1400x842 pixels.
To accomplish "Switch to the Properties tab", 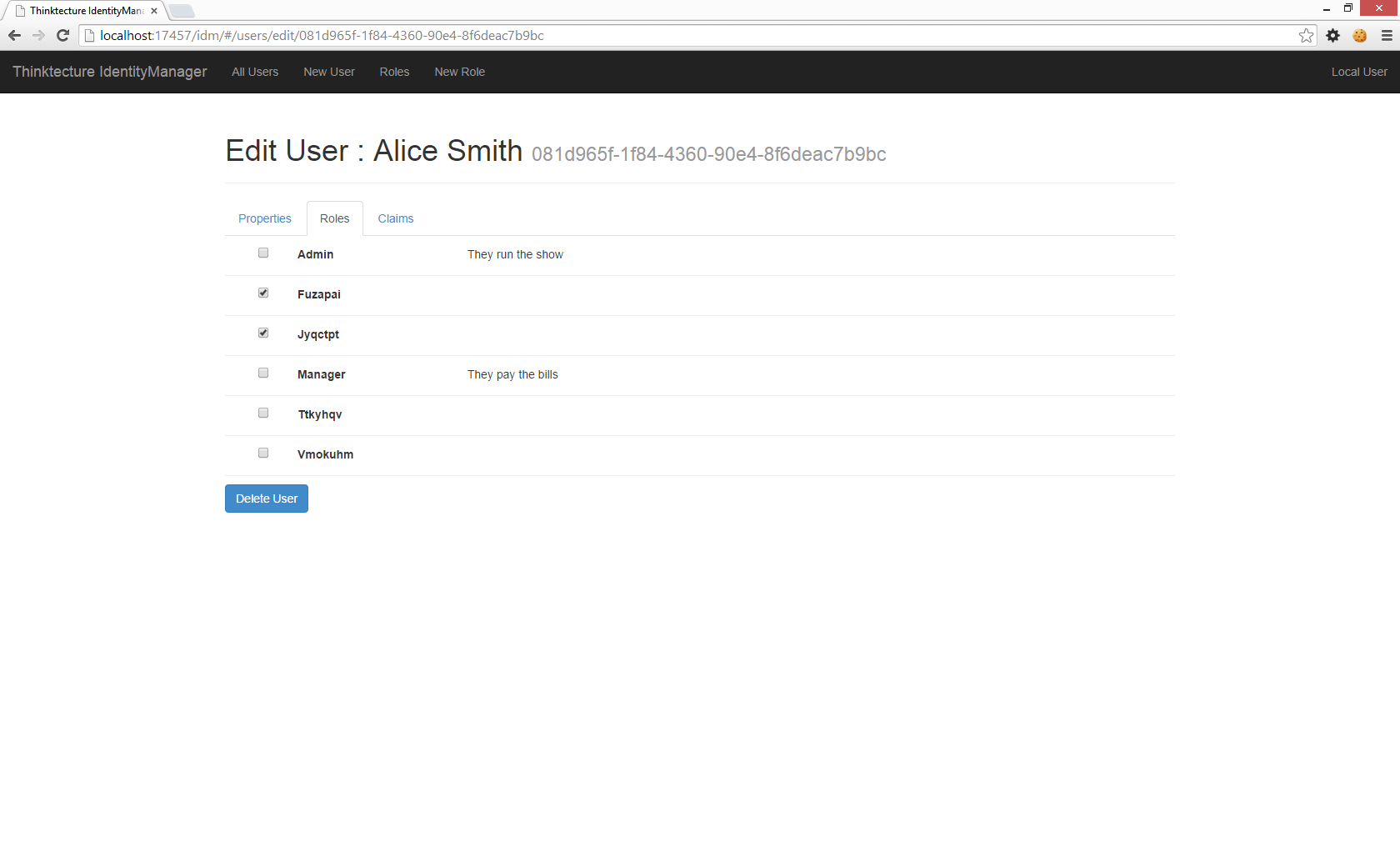I will pos(265,218).
